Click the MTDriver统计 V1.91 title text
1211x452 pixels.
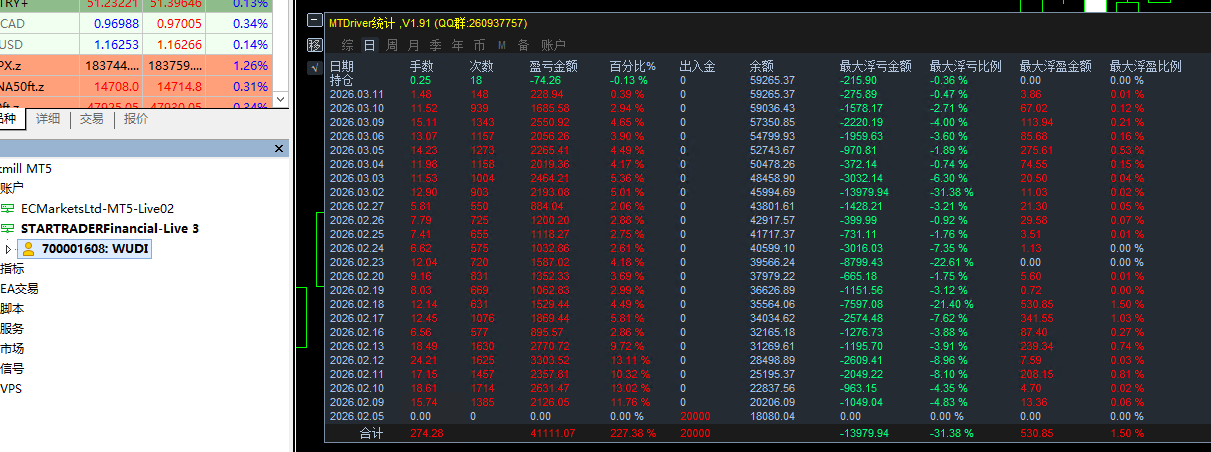428,23
